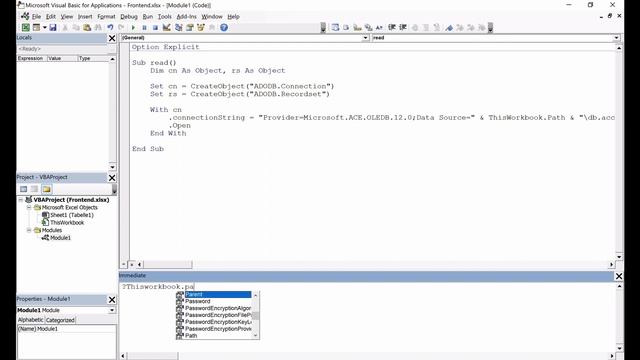This screenshot has width=640, height=360.
Task: Open Standard toolbar options arrow
Action: point(323,28)
